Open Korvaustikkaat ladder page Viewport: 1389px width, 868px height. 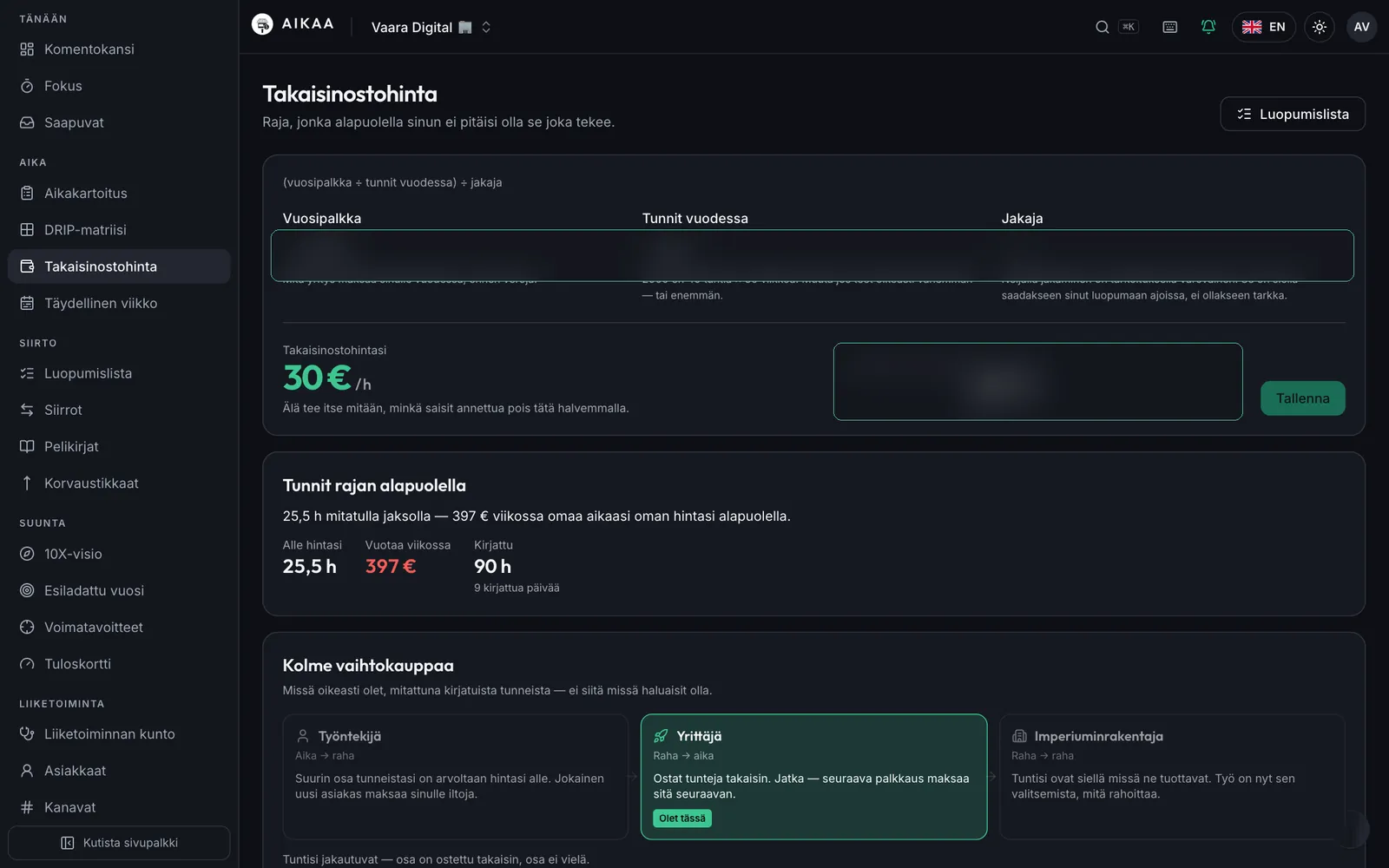tap(119, 483)
